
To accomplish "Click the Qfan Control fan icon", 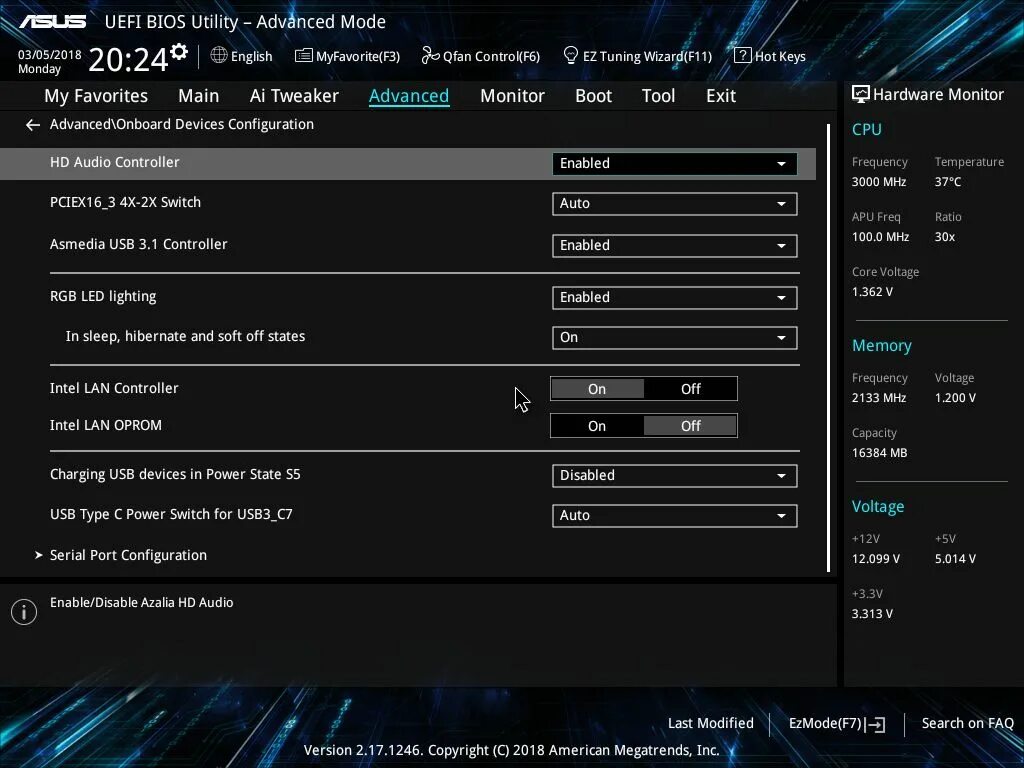I will (x=430, y=56).
